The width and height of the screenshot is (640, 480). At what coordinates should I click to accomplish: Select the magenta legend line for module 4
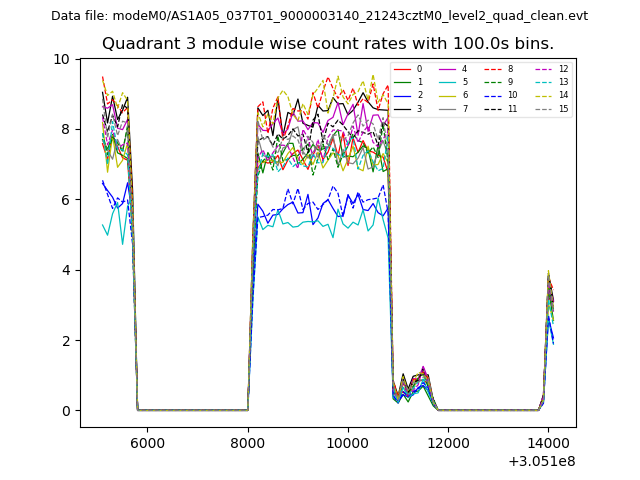[446, 69]
